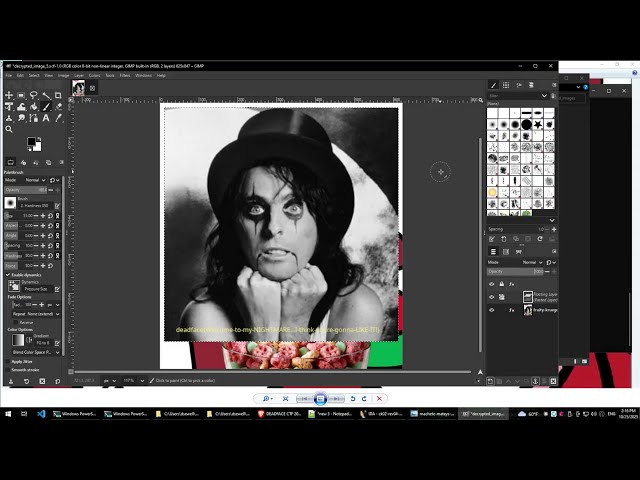Select the Paintbrush tool
Viewport: 640px width, 480px height.
click(x=46, y=107)
